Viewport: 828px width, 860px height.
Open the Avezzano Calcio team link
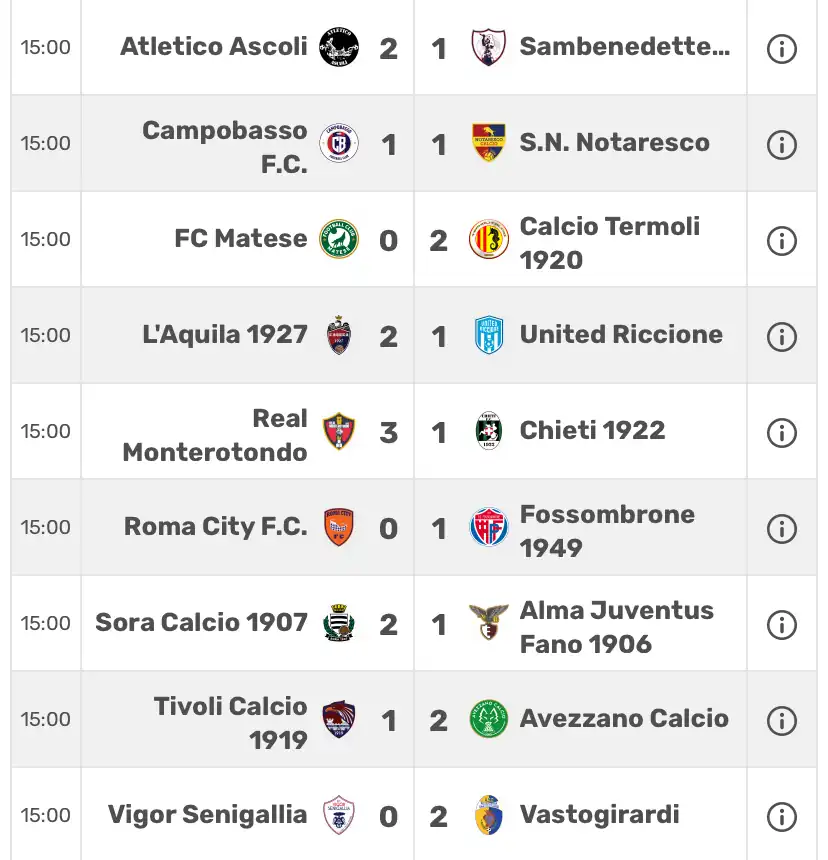click(624, 718)
